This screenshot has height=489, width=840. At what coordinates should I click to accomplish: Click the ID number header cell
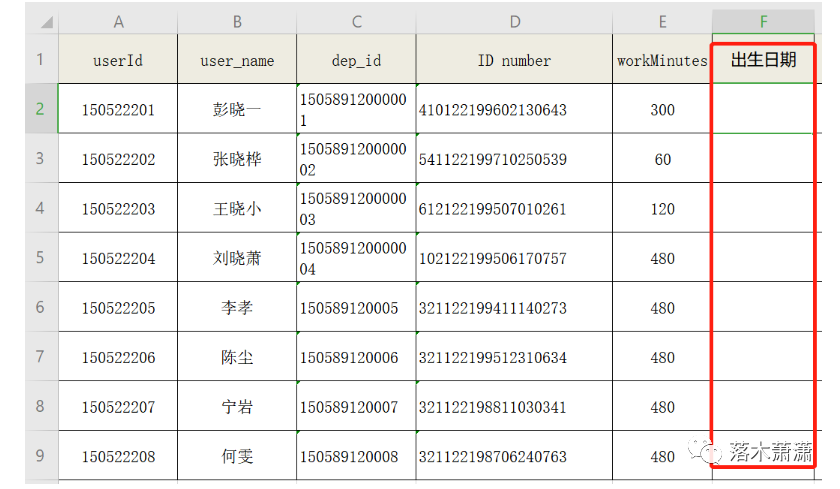[514, 59]
